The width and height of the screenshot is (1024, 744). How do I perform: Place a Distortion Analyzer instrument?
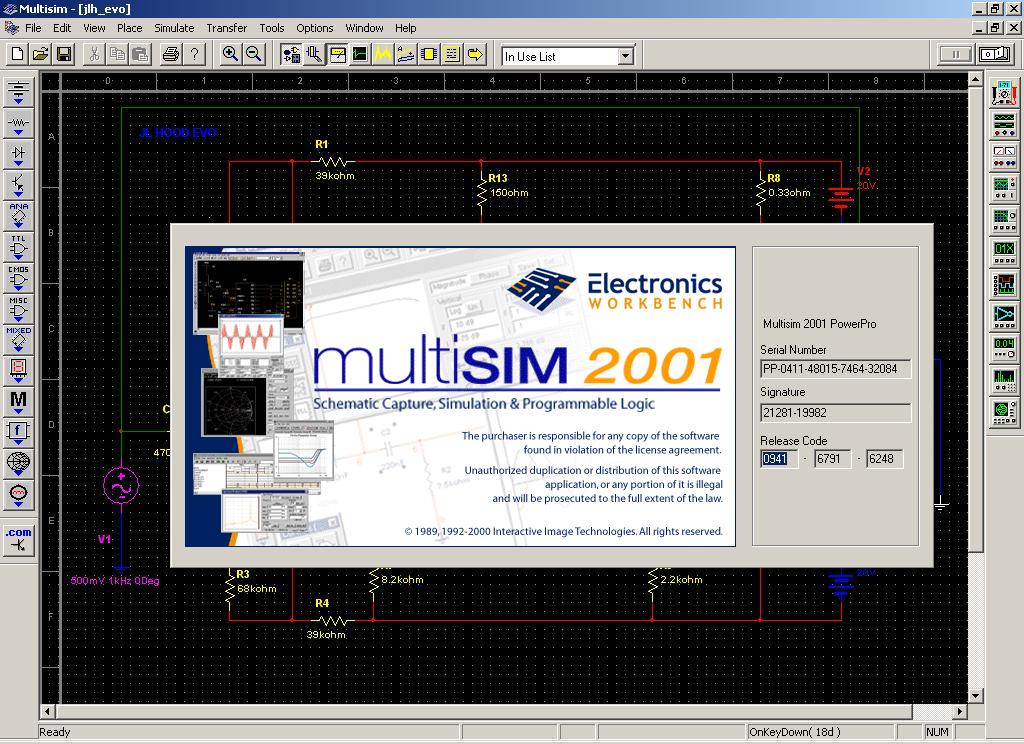pyautogui.click(x=1004, y=347)
